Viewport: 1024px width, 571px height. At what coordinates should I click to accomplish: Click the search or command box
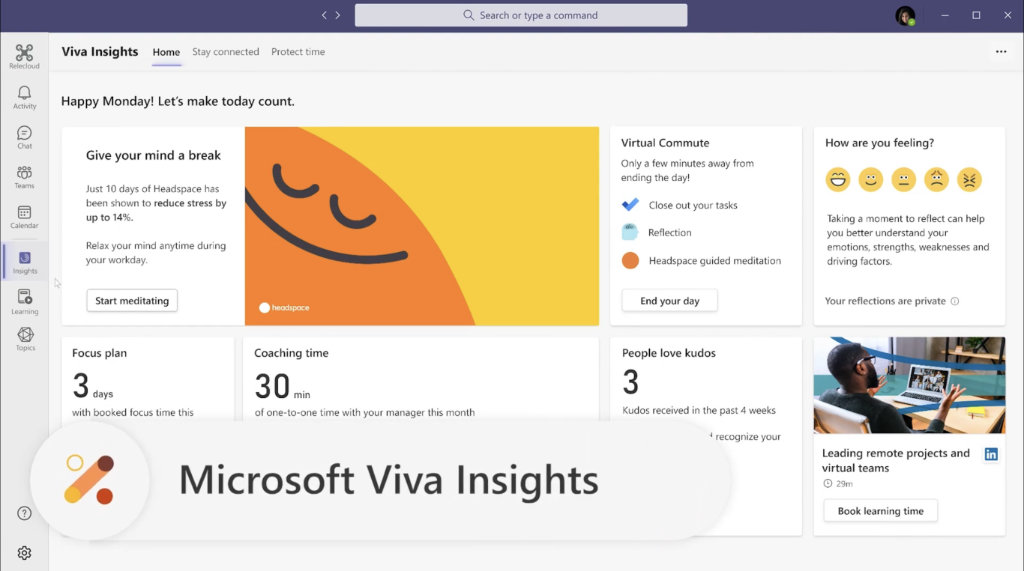coord(521,15)
